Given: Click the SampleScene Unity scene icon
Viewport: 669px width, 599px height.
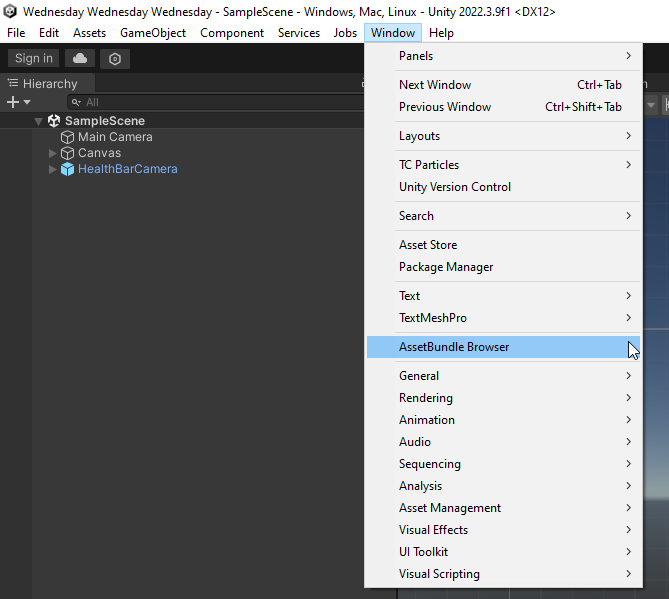Looking at the screenshot, I should [x=54, y=121].
